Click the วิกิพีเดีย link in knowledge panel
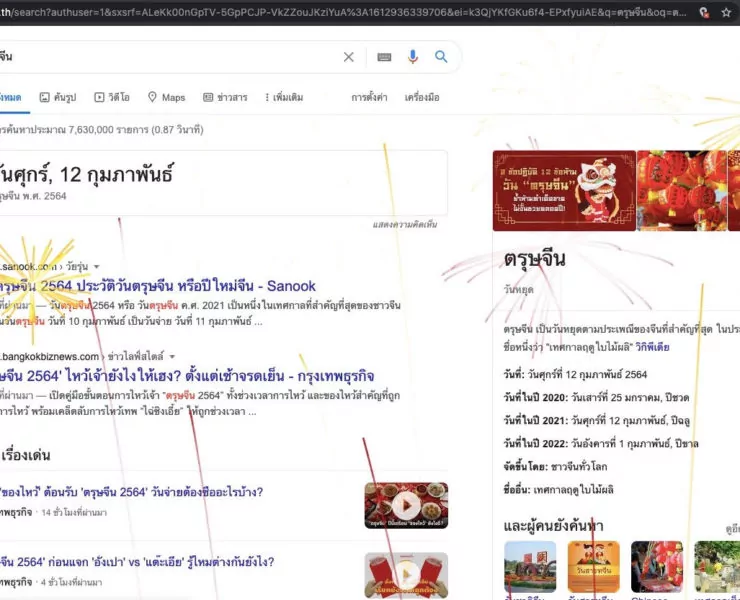740x600 pixels. coord(652,347)
